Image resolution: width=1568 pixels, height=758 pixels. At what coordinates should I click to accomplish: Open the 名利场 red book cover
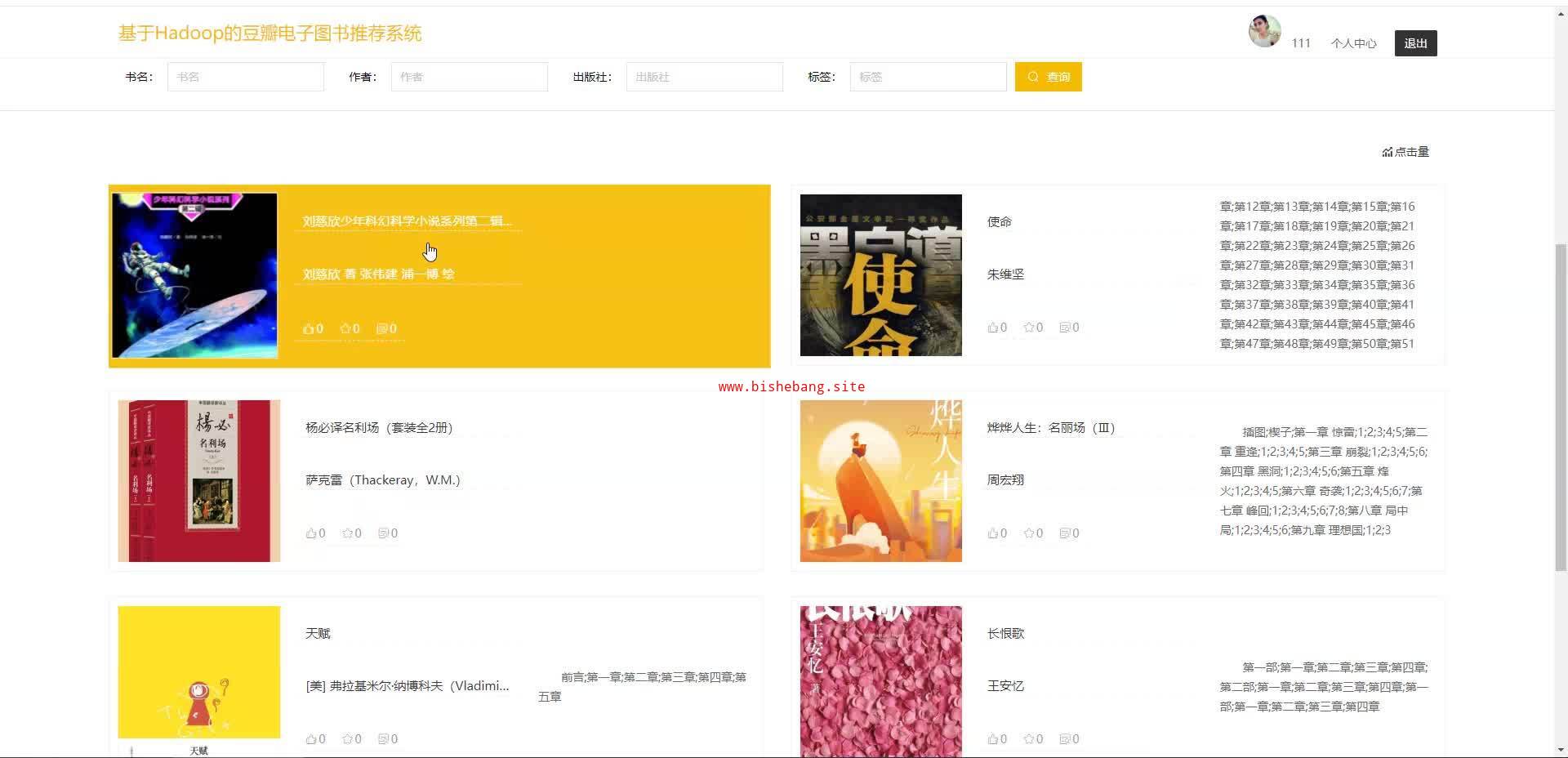pyautogui.click(x=199, y=481)
